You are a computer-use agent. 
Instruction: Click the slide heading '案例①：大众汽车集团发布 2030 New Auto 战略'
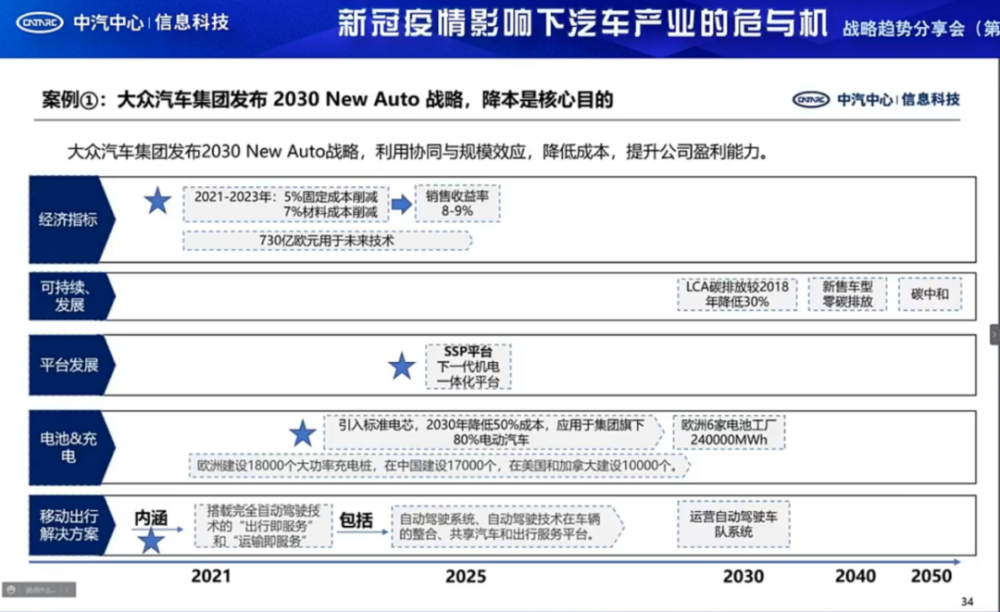pyautogui.click(x=253, y=99)
